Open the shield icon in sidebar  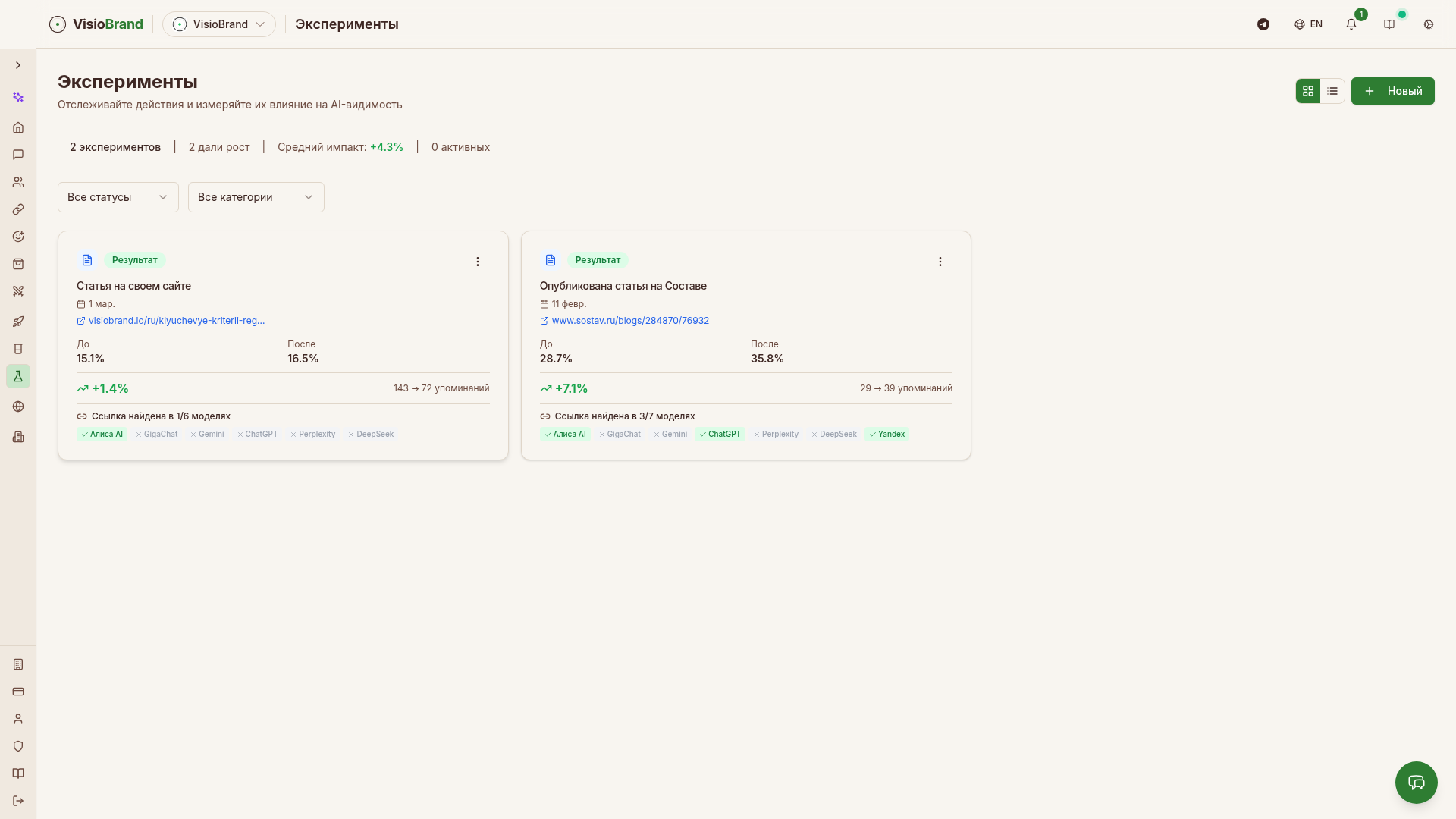[x=18, y=746]
